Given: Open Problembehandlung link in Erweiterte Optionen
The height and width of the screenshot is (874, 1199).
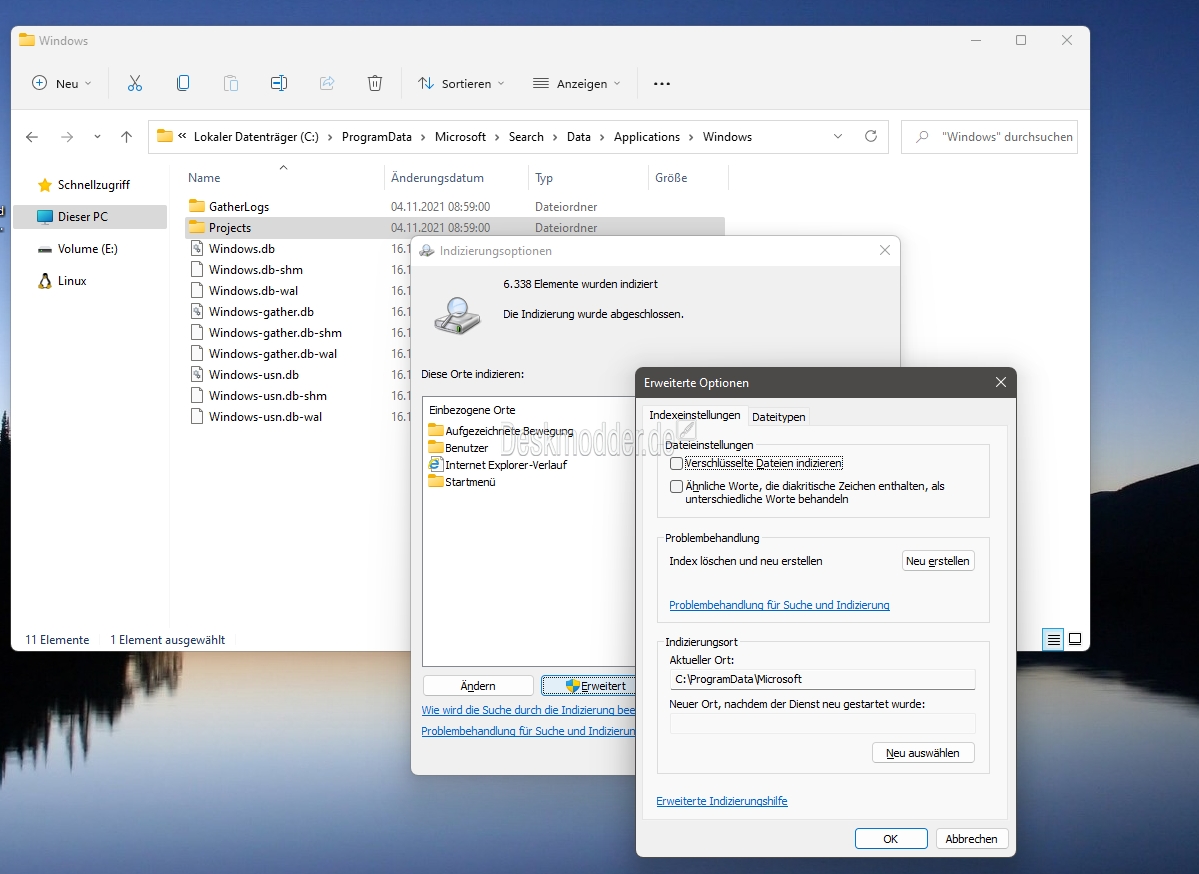Looking at the screenshot, I should click(779, 605).
